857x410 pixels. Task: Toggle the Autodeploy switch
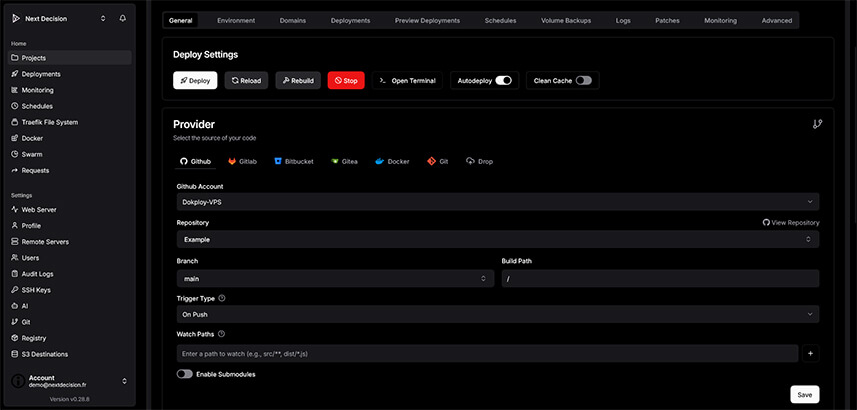pos(503,80)
